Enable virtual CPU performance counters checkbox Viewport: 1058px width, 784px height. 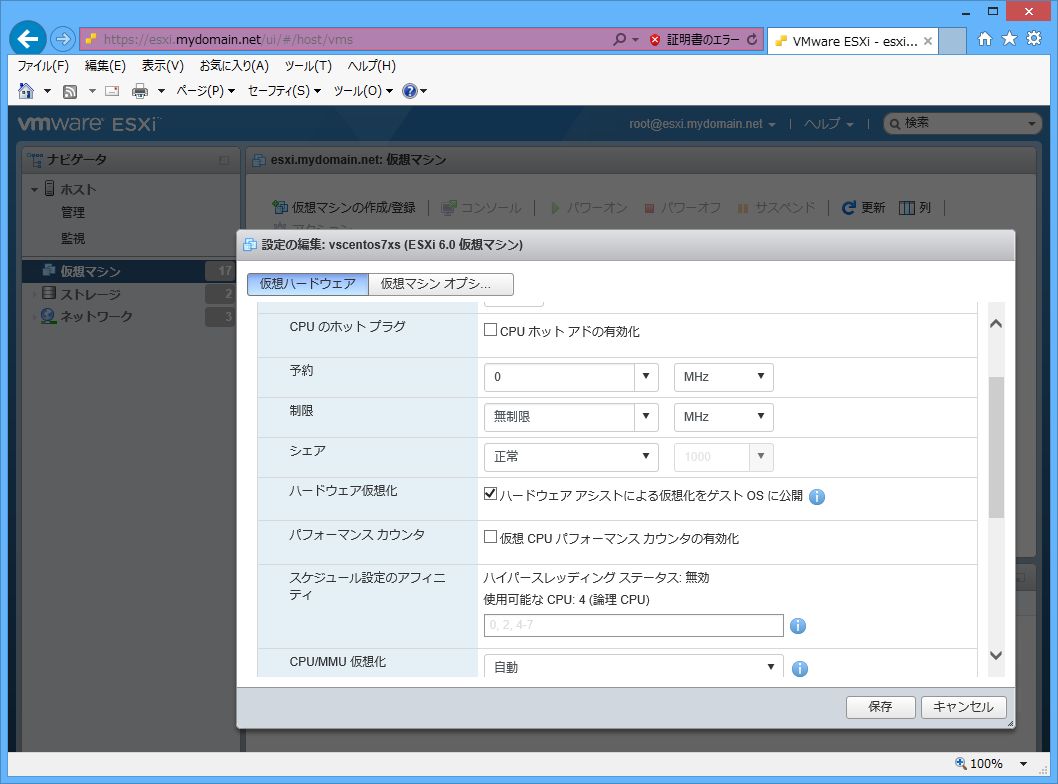point(491,537)
